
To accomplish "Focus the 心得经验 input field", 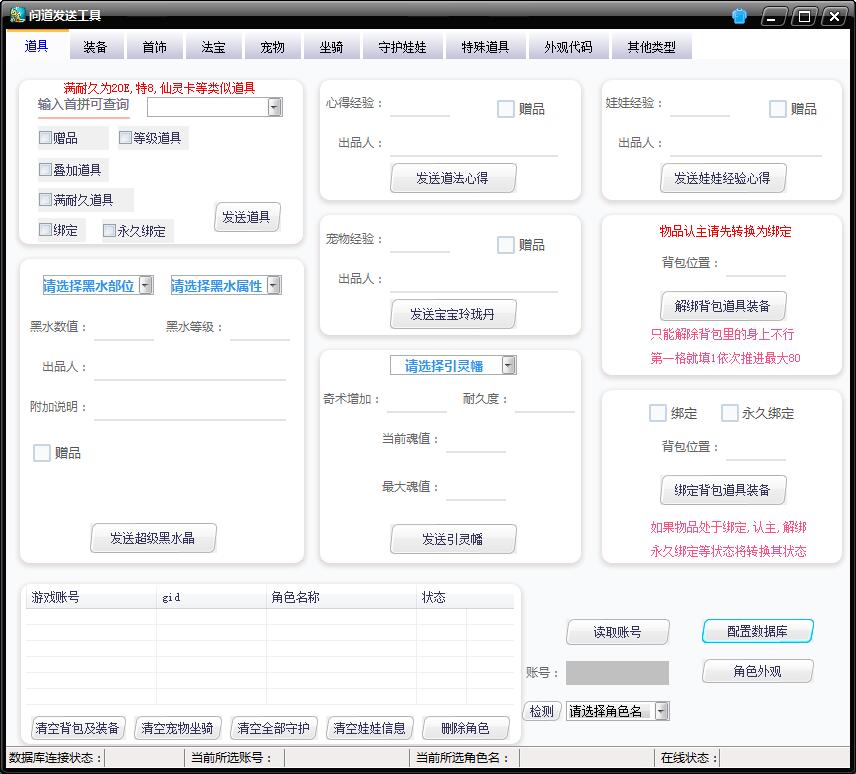I will (x=420, y=107).
